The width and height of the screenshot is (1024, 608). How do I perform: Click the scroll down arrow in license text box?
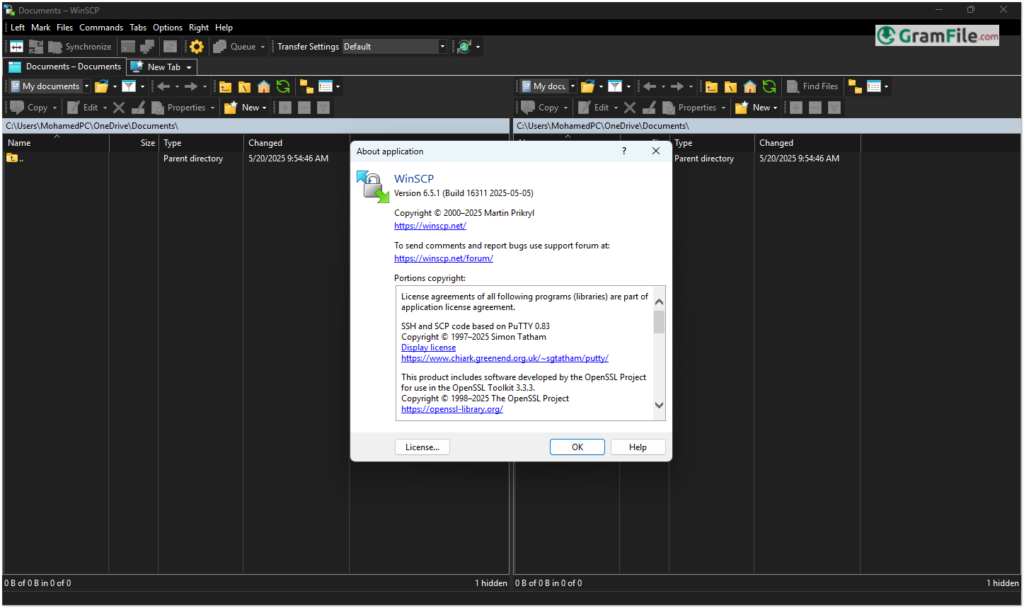coord(659,405)
